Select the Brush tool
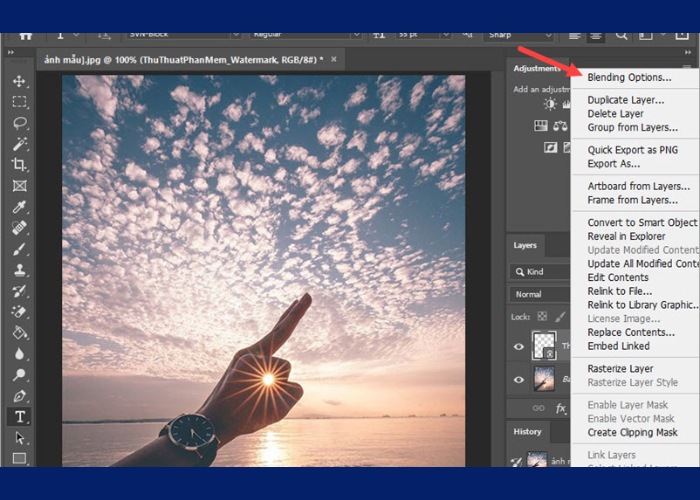Screen dimensions: 700x500 [x=19, y=249]
